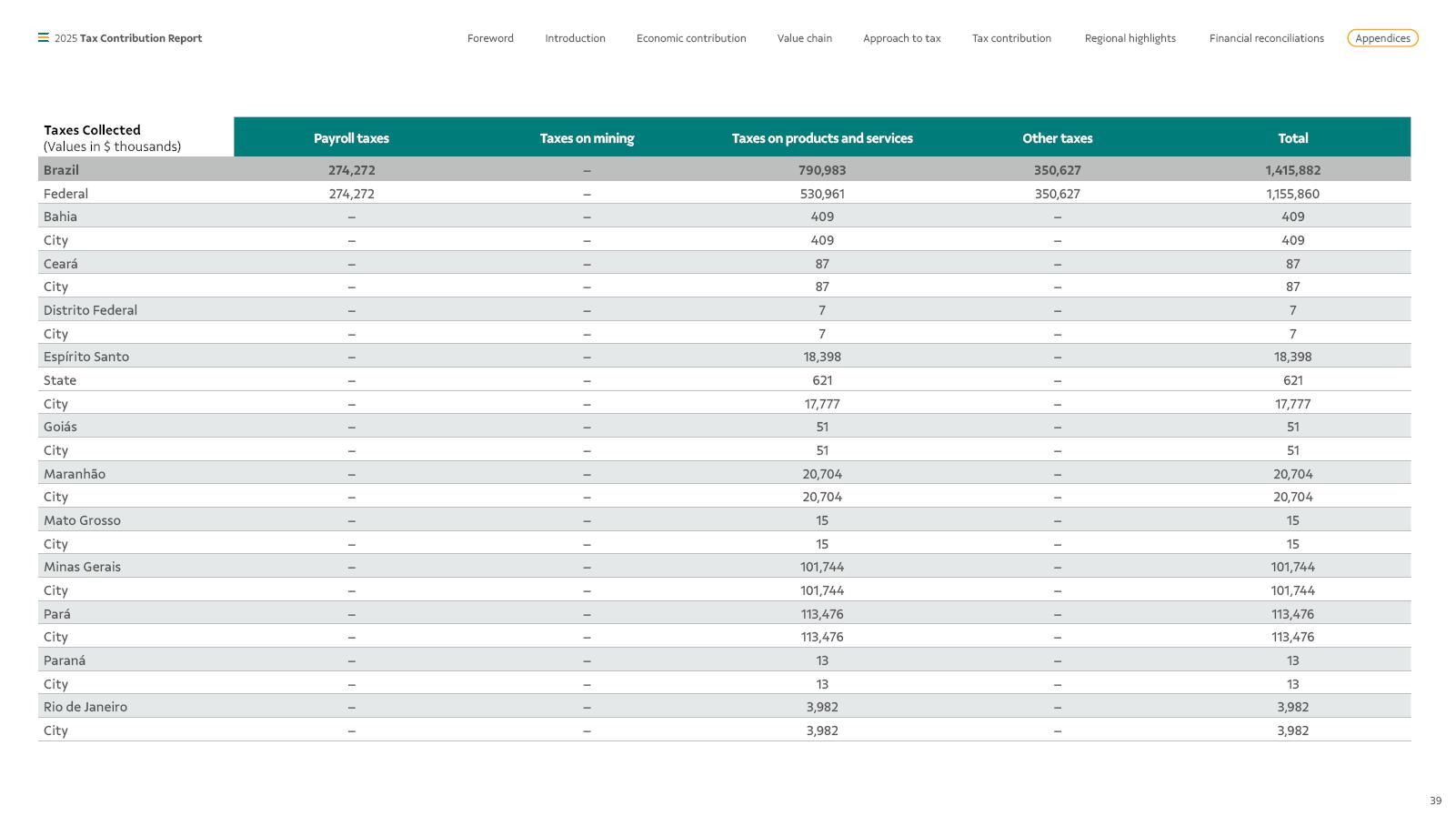Screen dimensions: 1456x816
Task: Click Maranhão total value 20,704
Action: pos(1292,474)
